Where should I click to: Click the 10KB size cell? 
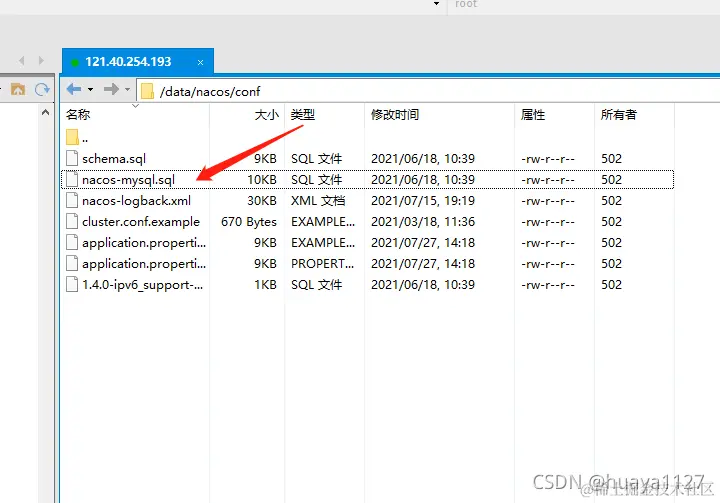coord(262,180)
